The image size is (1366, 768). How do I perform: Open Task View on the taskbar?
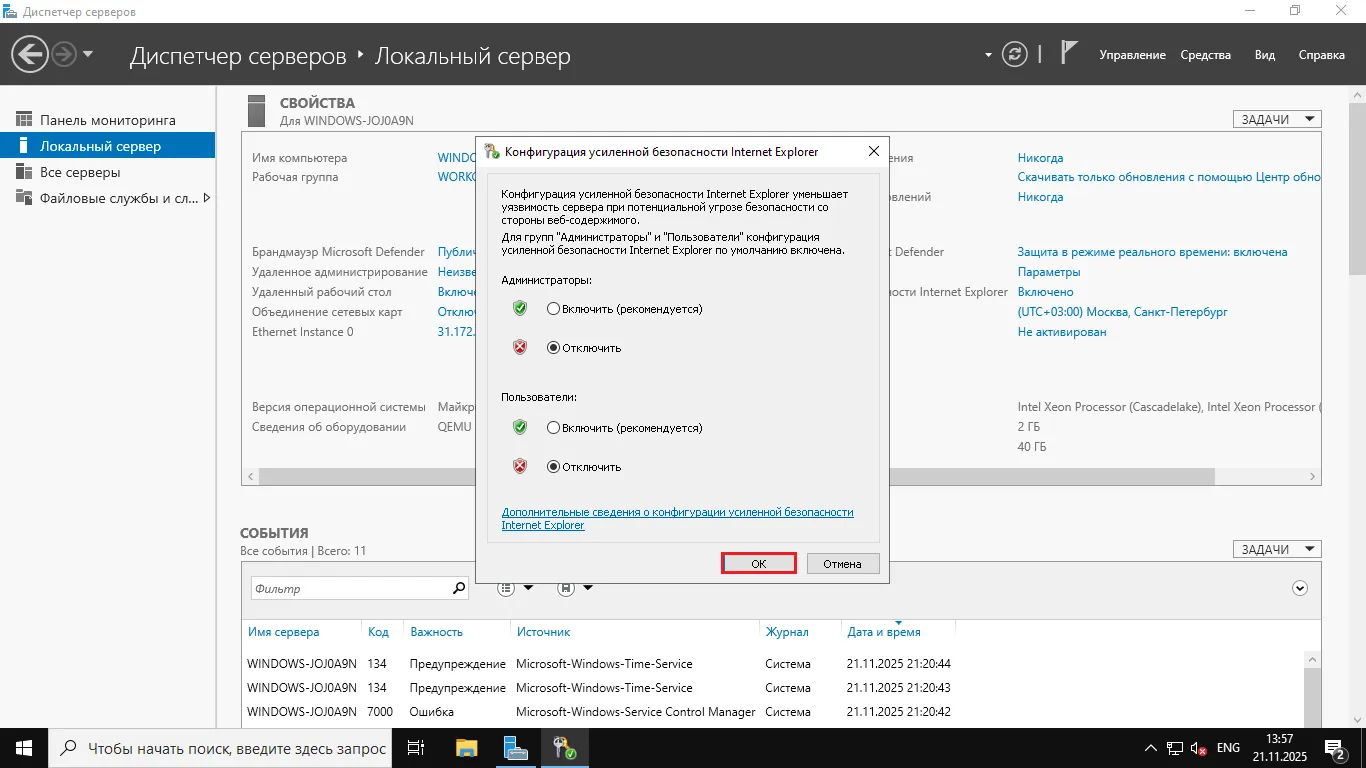tap(416, 748)
